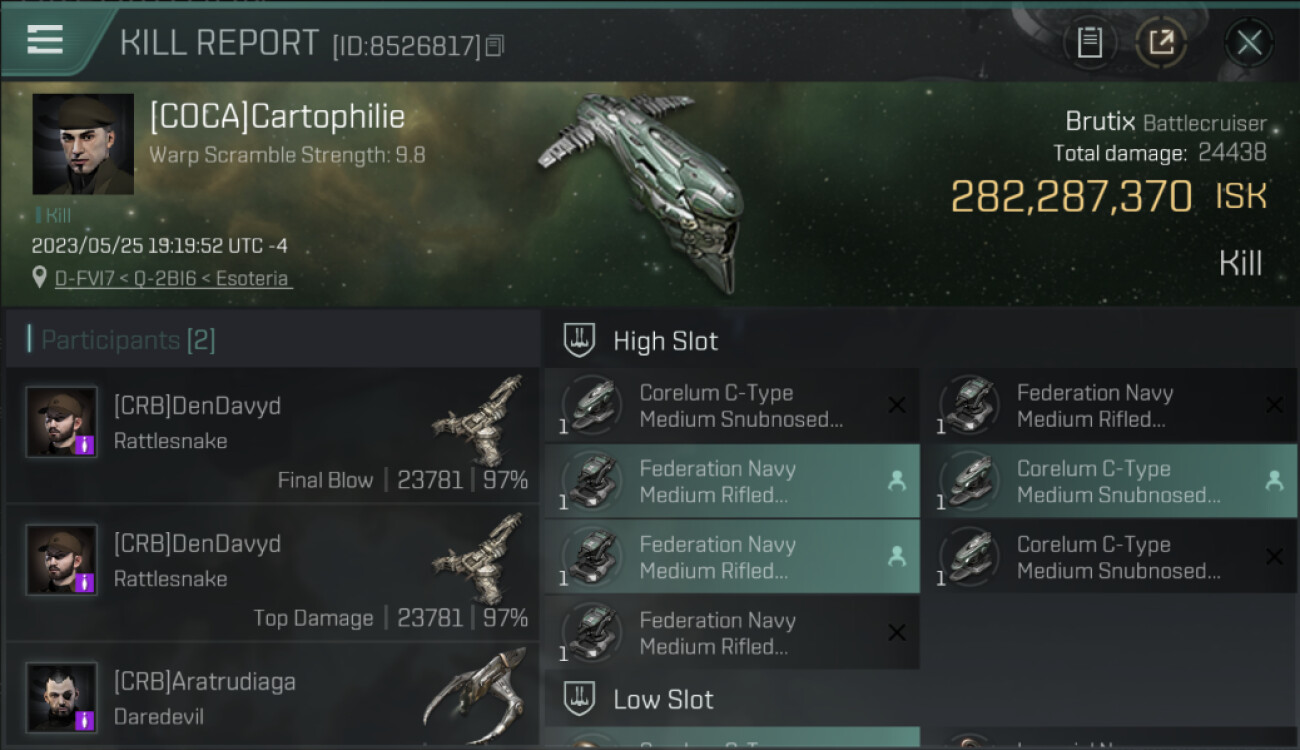
Task: Open the D-FVI7 < Q-2BI6 < Esoteria location link
Action: (x=173, y=279)
